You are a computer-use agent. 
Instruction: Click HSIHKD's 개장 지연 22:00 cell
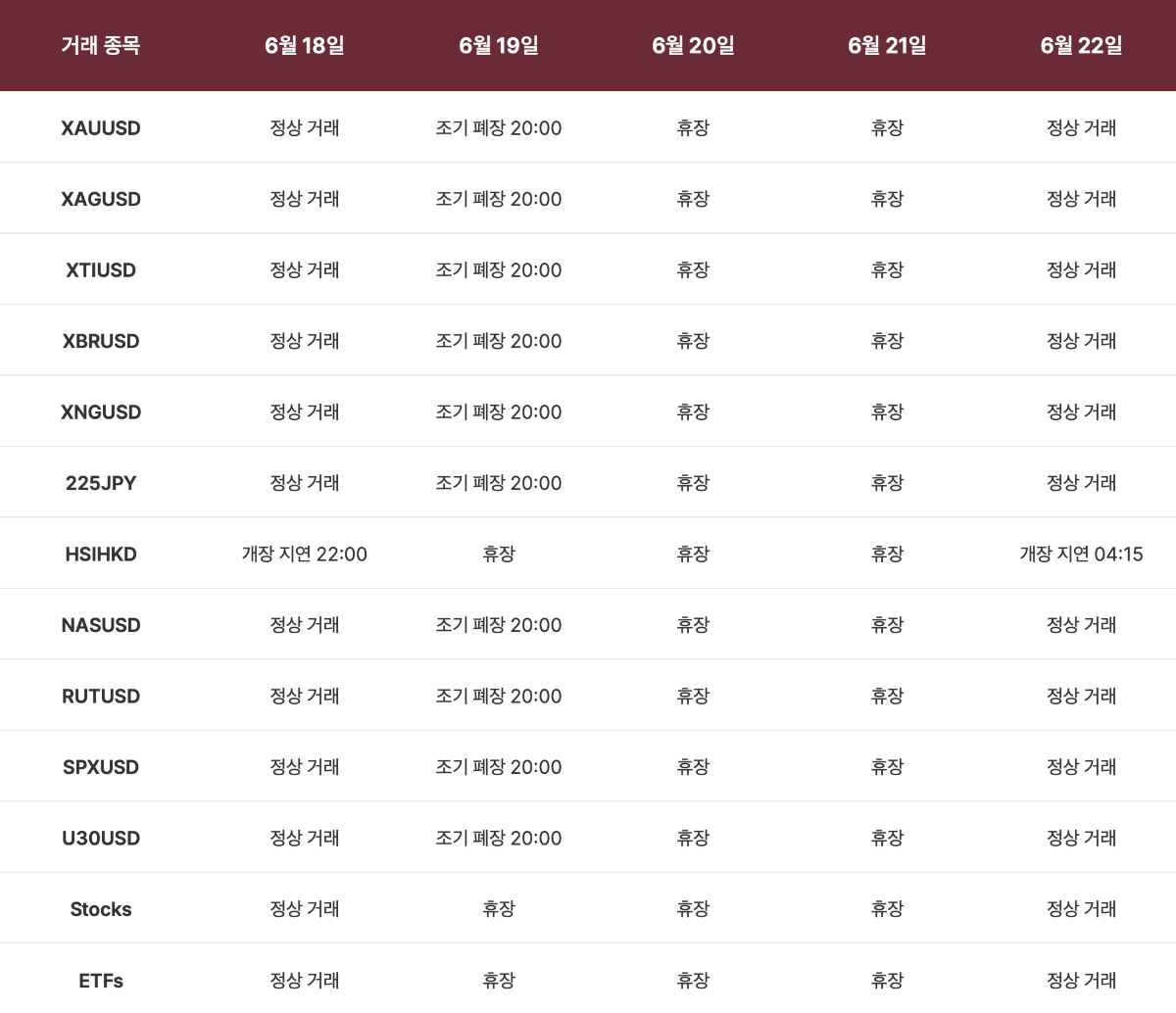pyautogui.click(x=305, y=555)
